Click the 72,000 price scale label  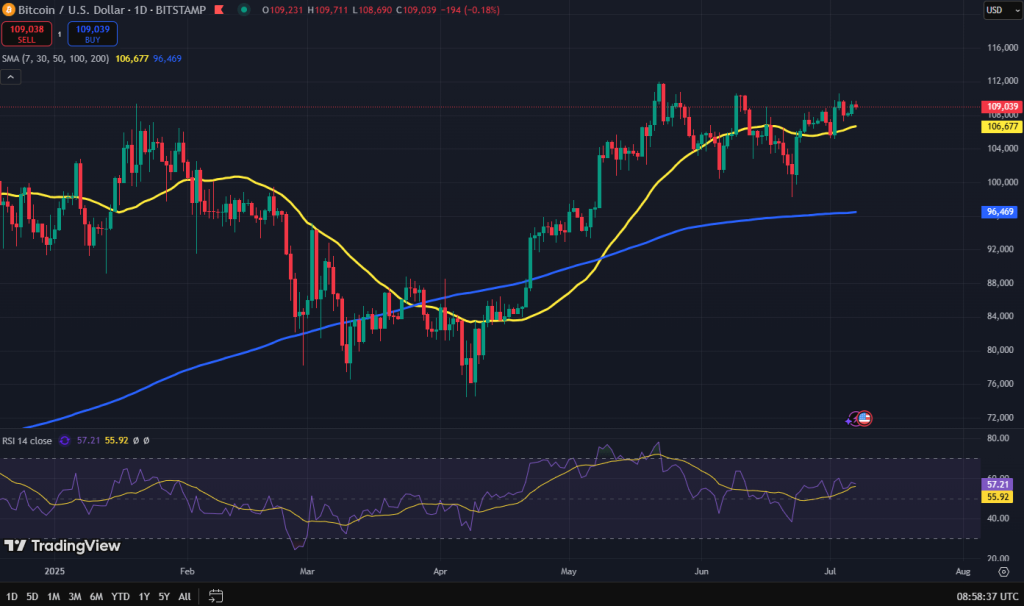[x=1000, y=417]
